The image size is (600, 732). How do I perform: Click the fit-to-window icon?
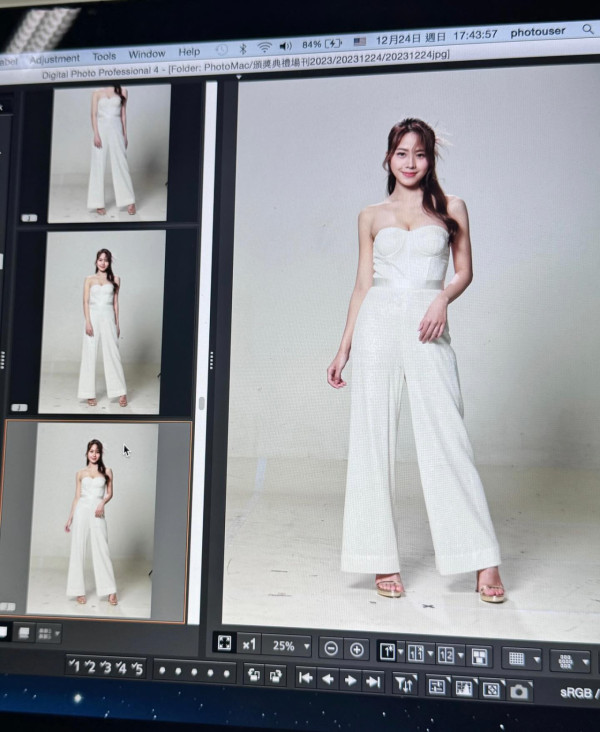point(225,643)
